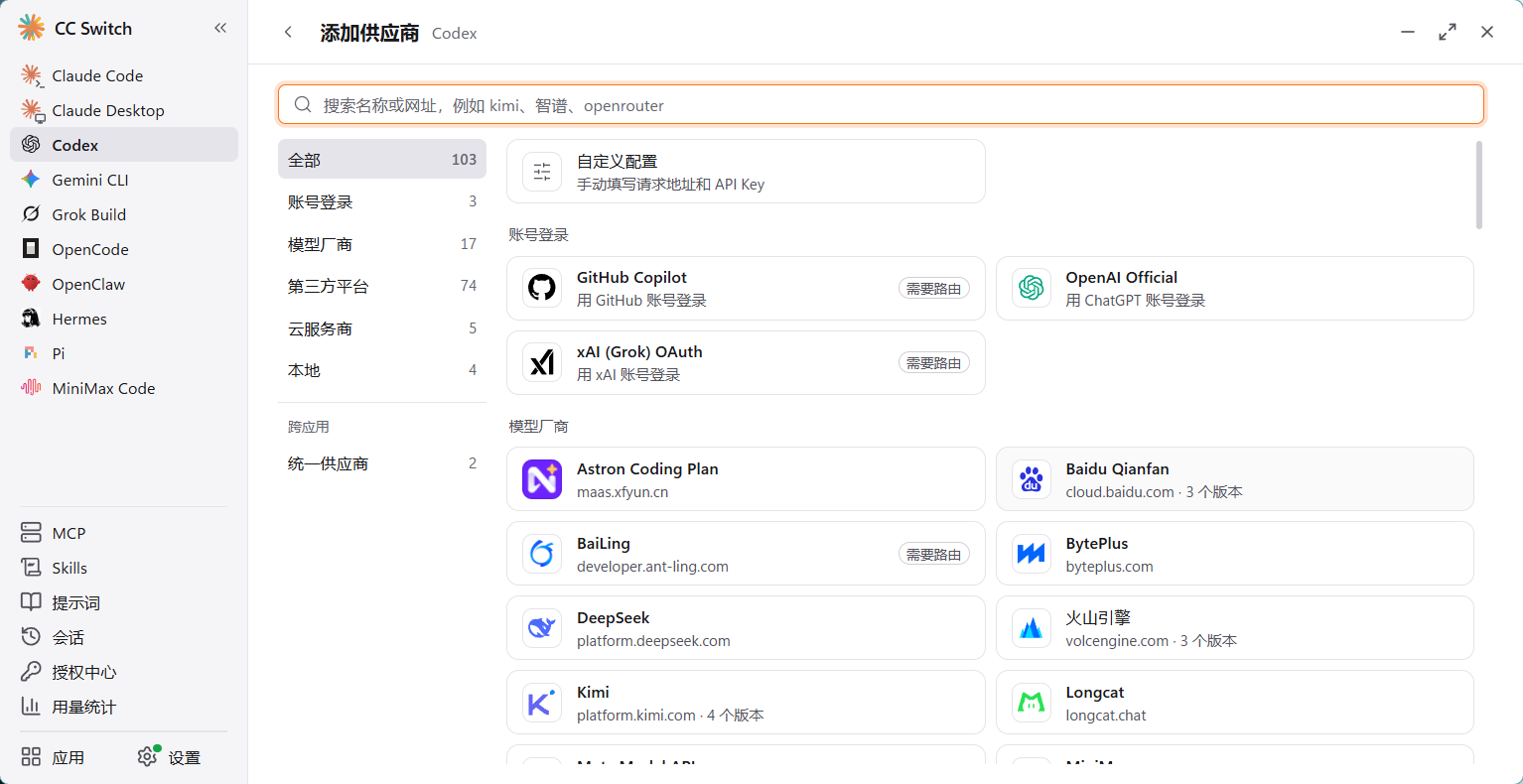Viewport: 1523px width, 784px height.
Task: Click the MiniMax Code waveform icon
Action: tap(31, 388)
